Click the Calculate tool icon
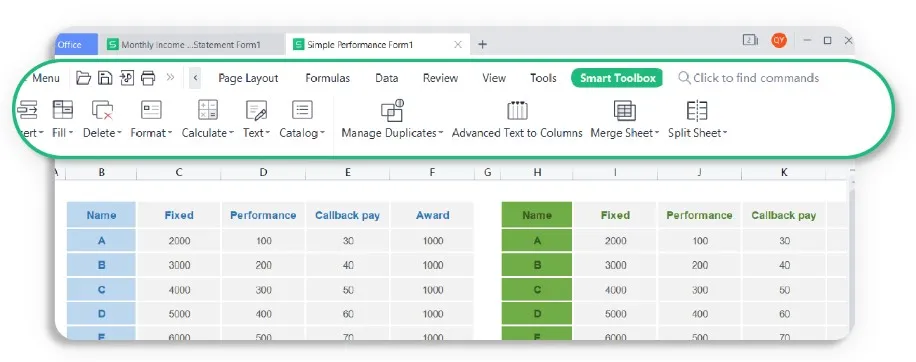This screenshot has height=362, width=916. (x=207, y=110)
